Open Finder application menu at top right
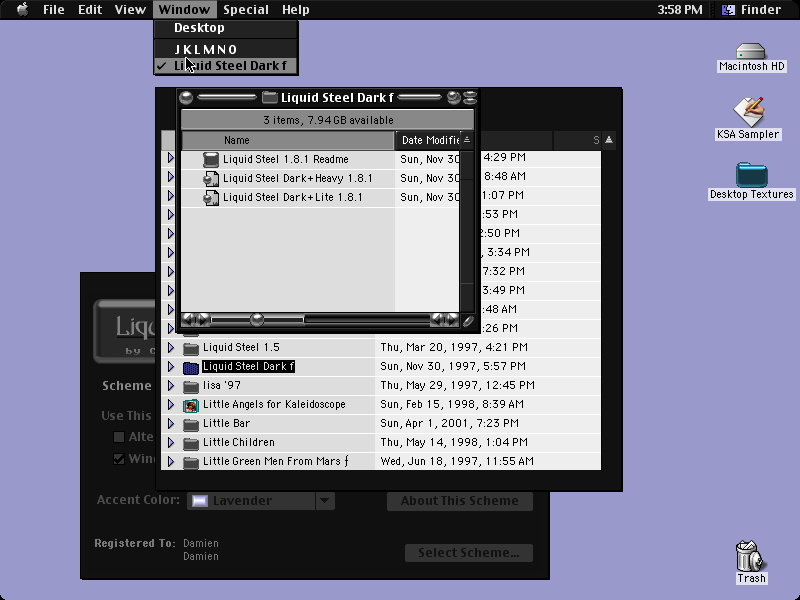 752,10
